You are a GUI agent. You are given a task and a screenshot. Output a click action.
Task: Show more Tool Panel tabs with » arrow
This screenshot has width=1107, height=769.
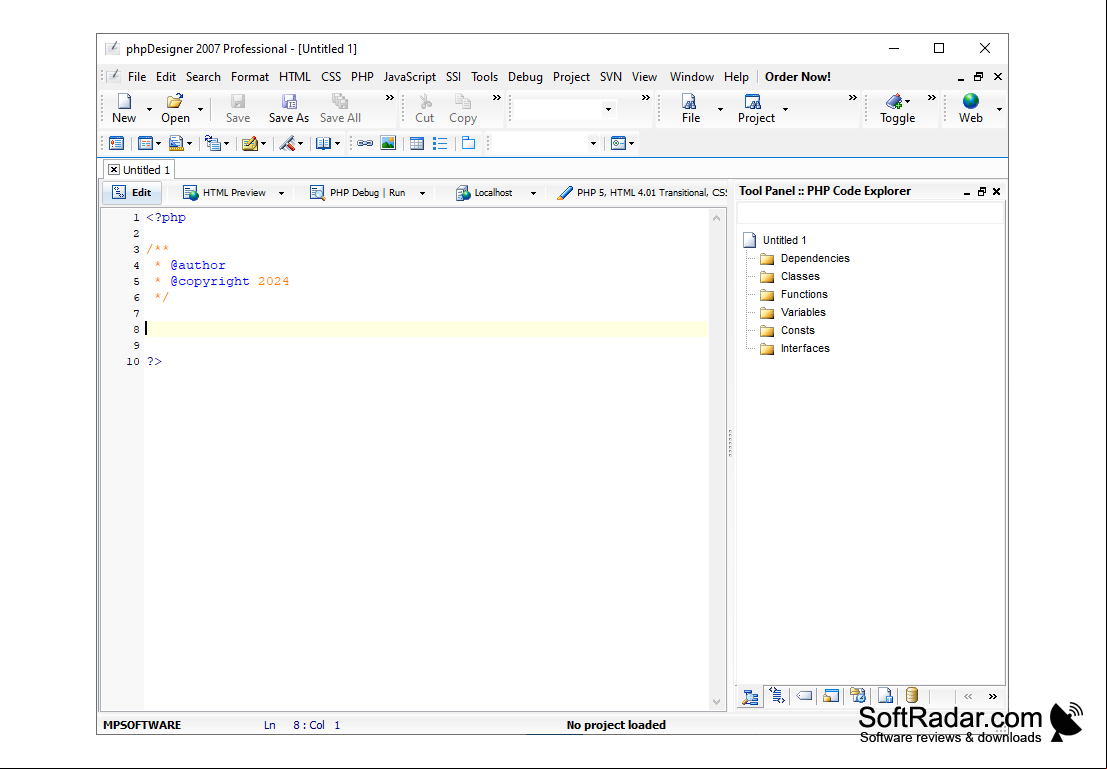click(x=993, y=696)
